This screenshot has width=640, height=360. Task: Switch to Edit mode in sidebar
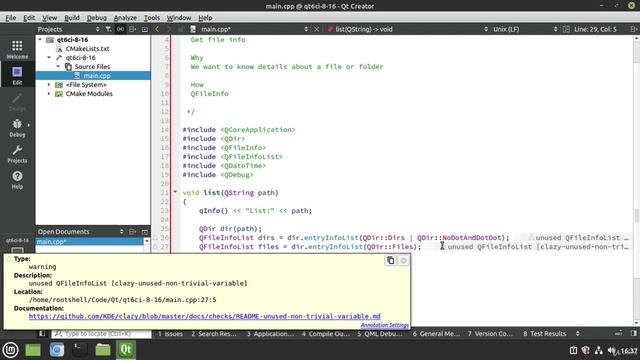tap(17, 75)
